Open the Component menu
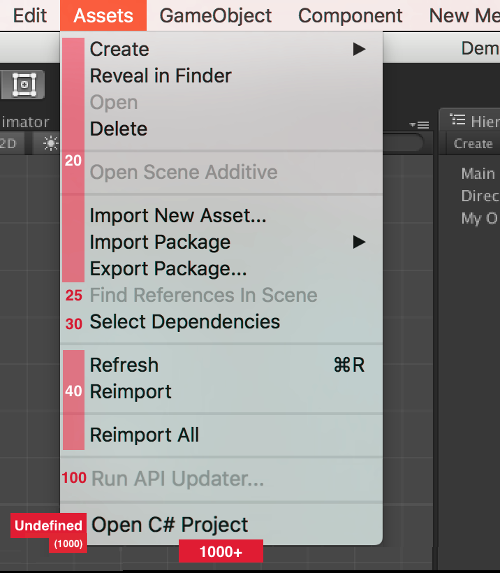The width and height of the screenshot is (500, 573). point(350,16)
